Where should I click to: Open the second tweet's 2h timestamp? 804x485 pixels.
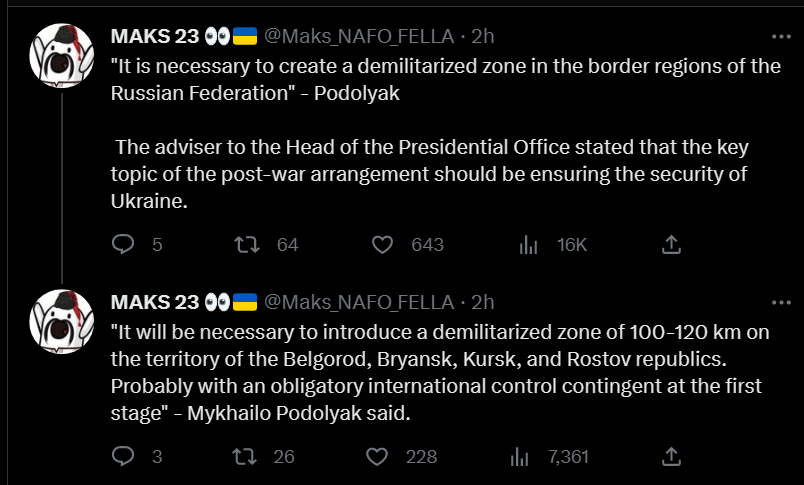point(483,301)
